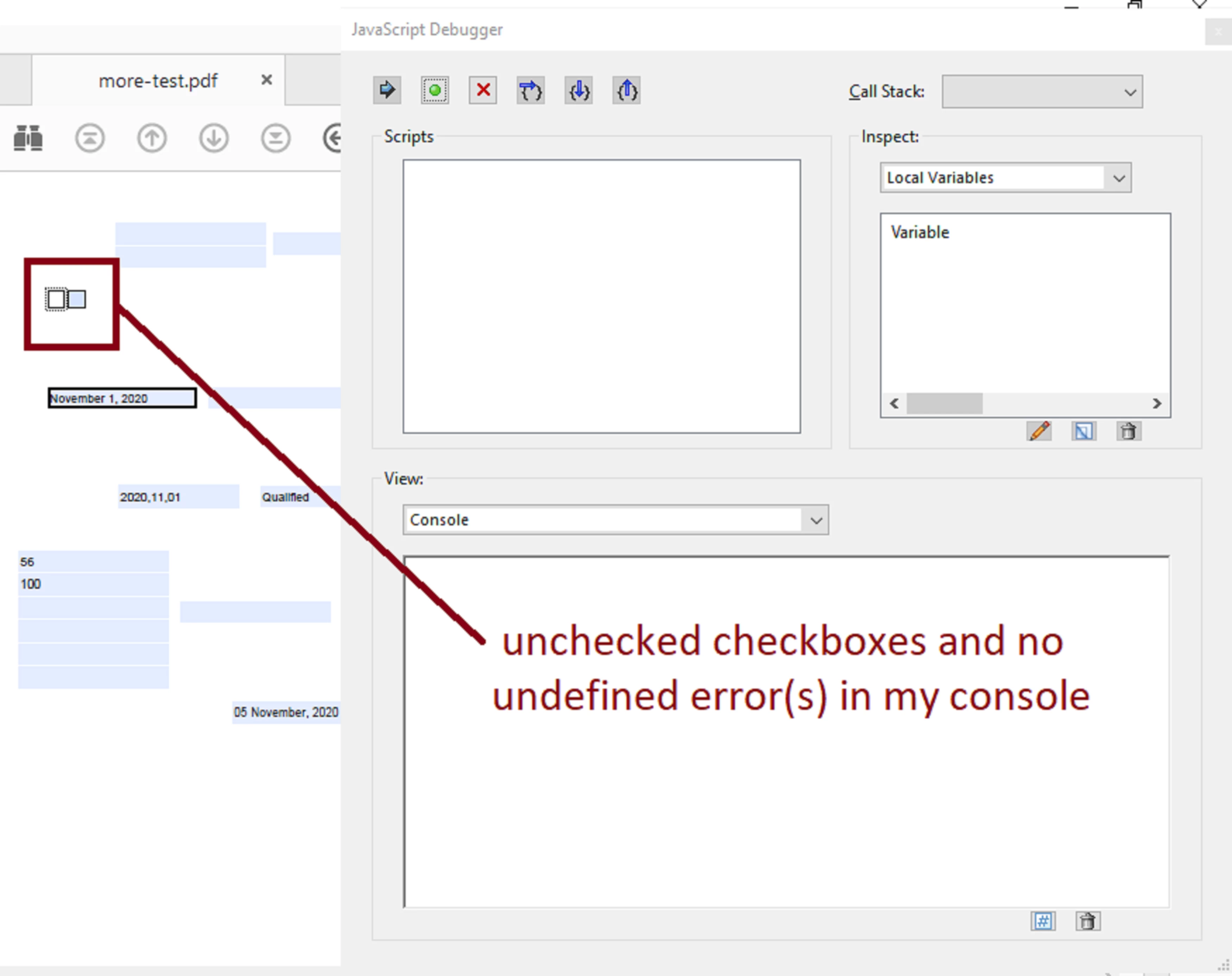Click the red X Quit debugger icon
The width and height of the screenshot is (1232, 976).
[483, 90]
